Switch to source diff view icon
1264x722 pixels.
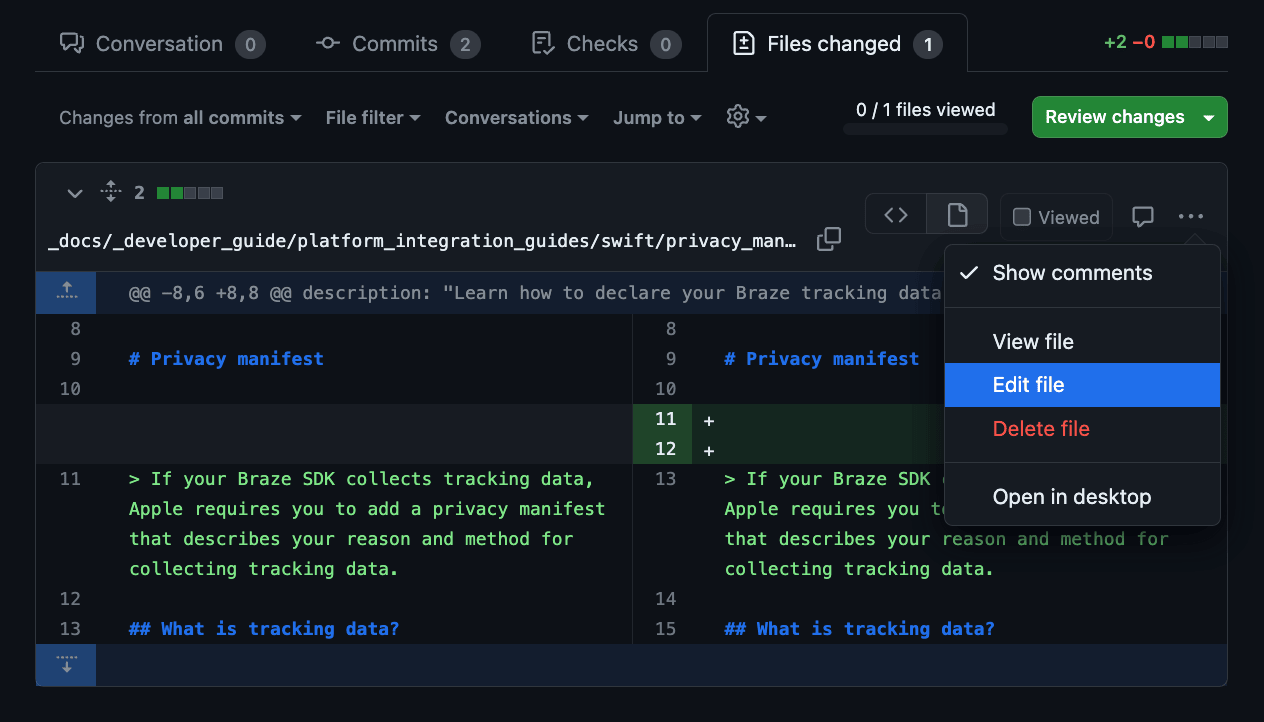point(896,215)
